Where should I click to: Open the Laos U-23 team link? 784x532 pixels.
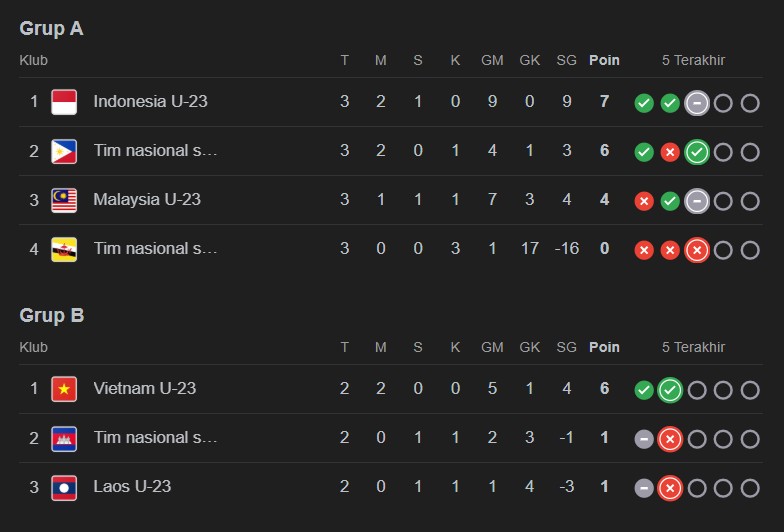(132, 486)
